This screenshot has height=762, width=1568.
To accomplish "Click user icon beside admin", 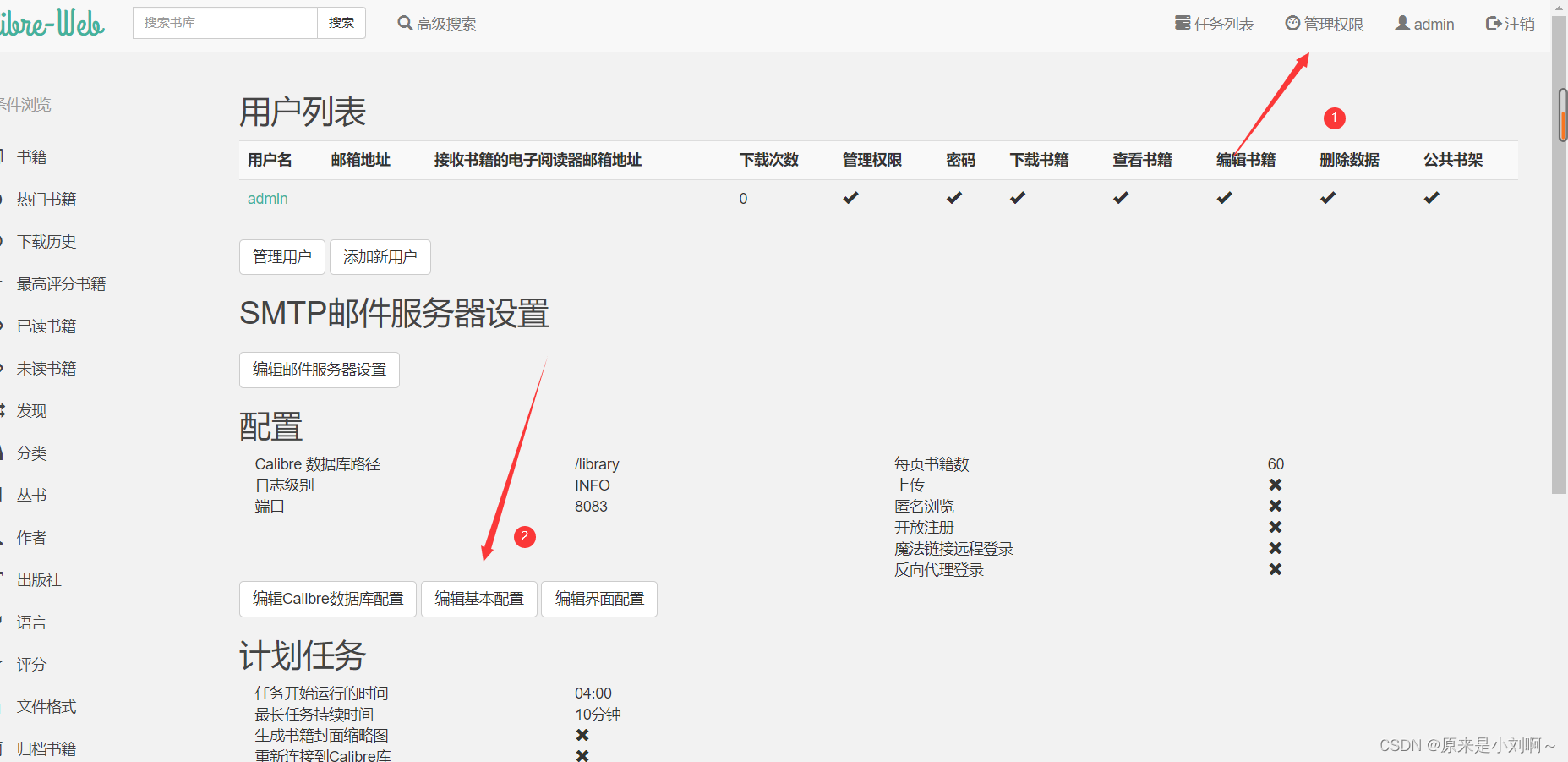I will [1402, 23].
